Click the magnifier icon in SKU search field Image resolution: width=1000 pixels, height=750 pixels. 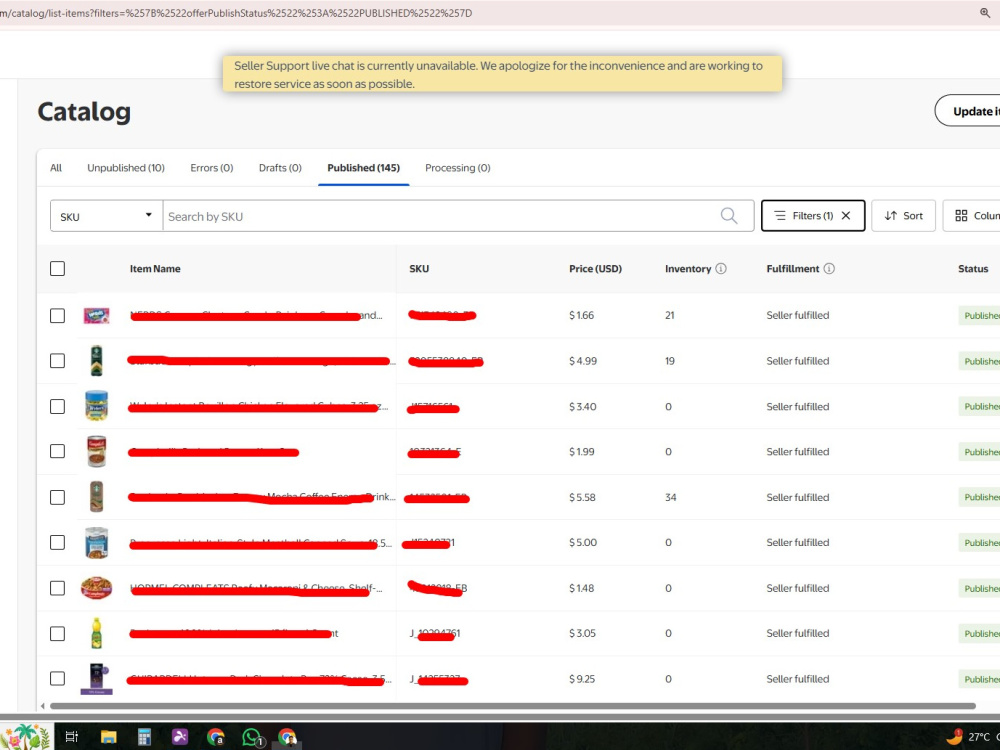(x=729, y=216)
